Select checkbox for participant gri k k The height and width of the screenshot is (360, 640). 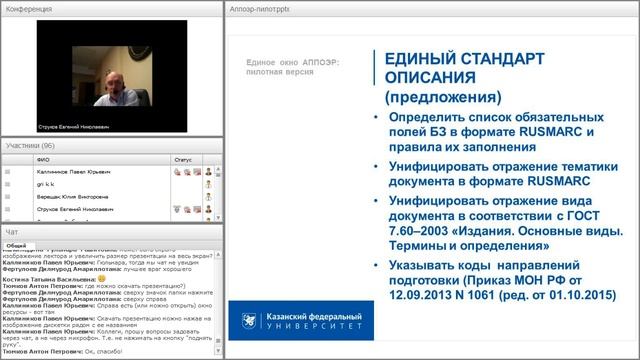(7, 184)
